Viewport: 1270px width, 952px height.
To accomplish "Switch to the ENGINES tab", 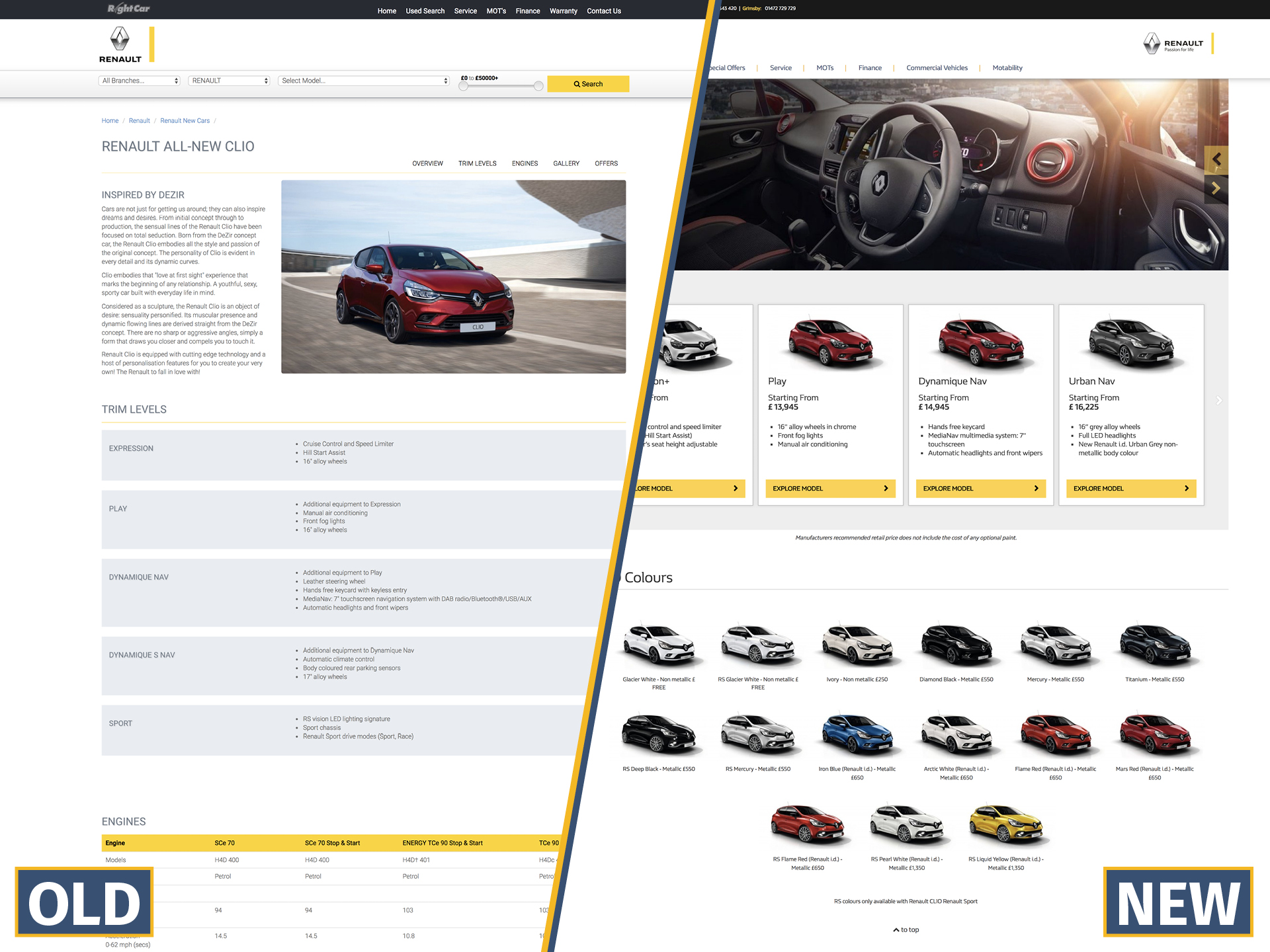I will click(525, 163).
